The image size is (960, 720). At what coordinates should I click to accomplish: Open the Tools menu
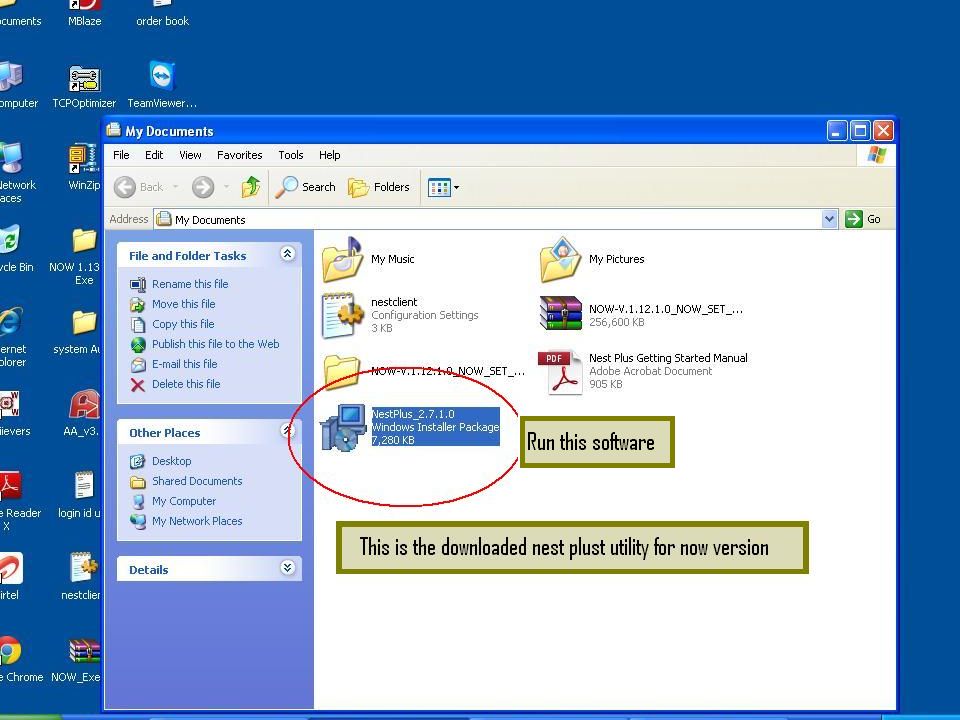click(291, 155)
